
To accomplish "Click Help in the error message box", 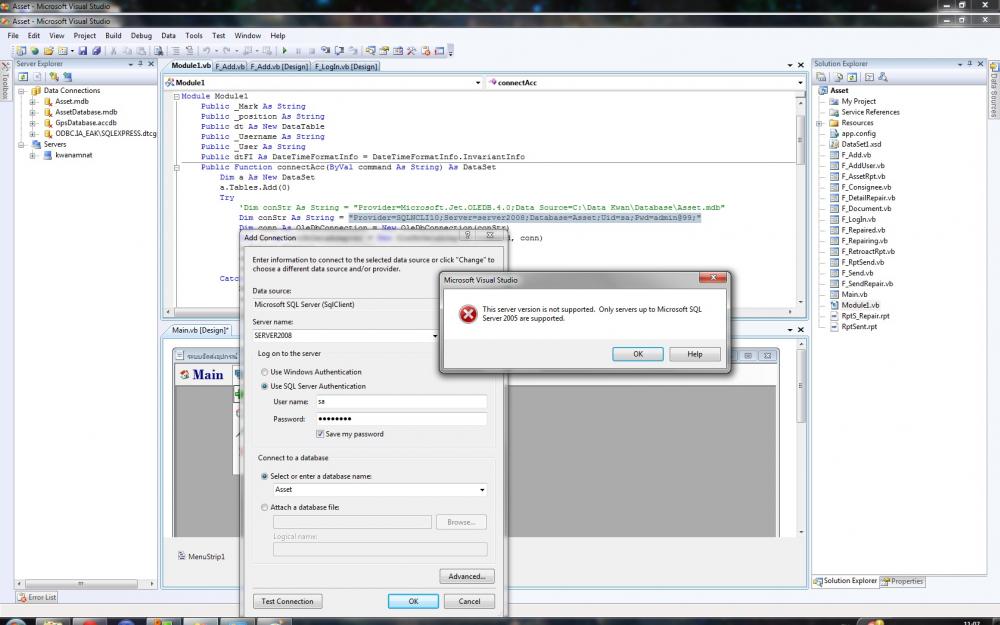I will click(695, 355).
